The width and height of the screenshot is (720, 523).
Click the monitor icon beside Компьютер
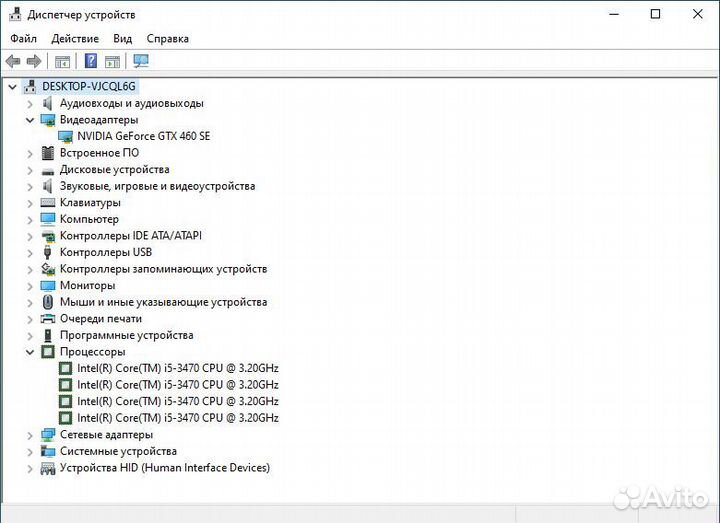(x=48, y=219)
